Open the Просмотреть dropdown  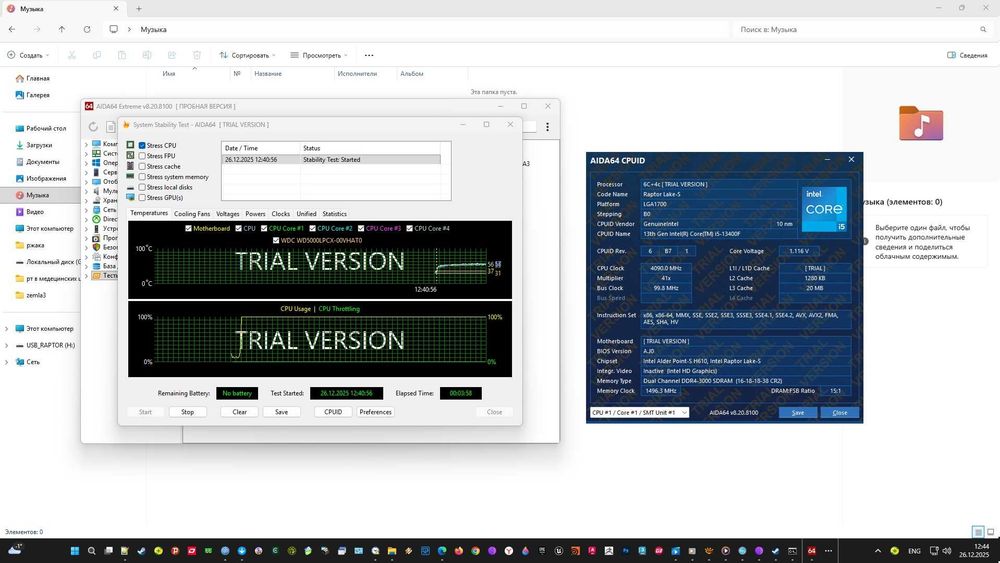click(x=319, y=55)
